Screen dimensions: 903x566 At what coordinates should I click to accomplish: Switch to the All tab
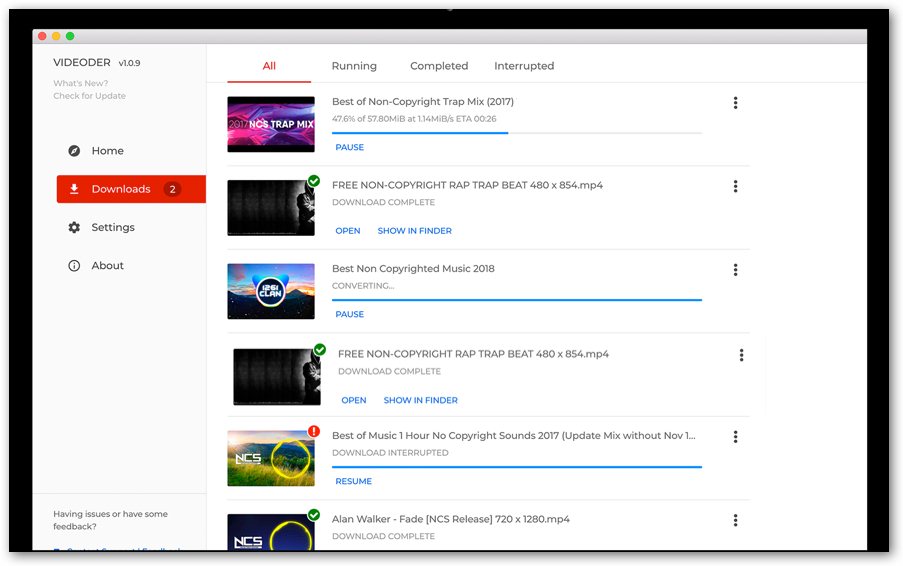(269, 66)
